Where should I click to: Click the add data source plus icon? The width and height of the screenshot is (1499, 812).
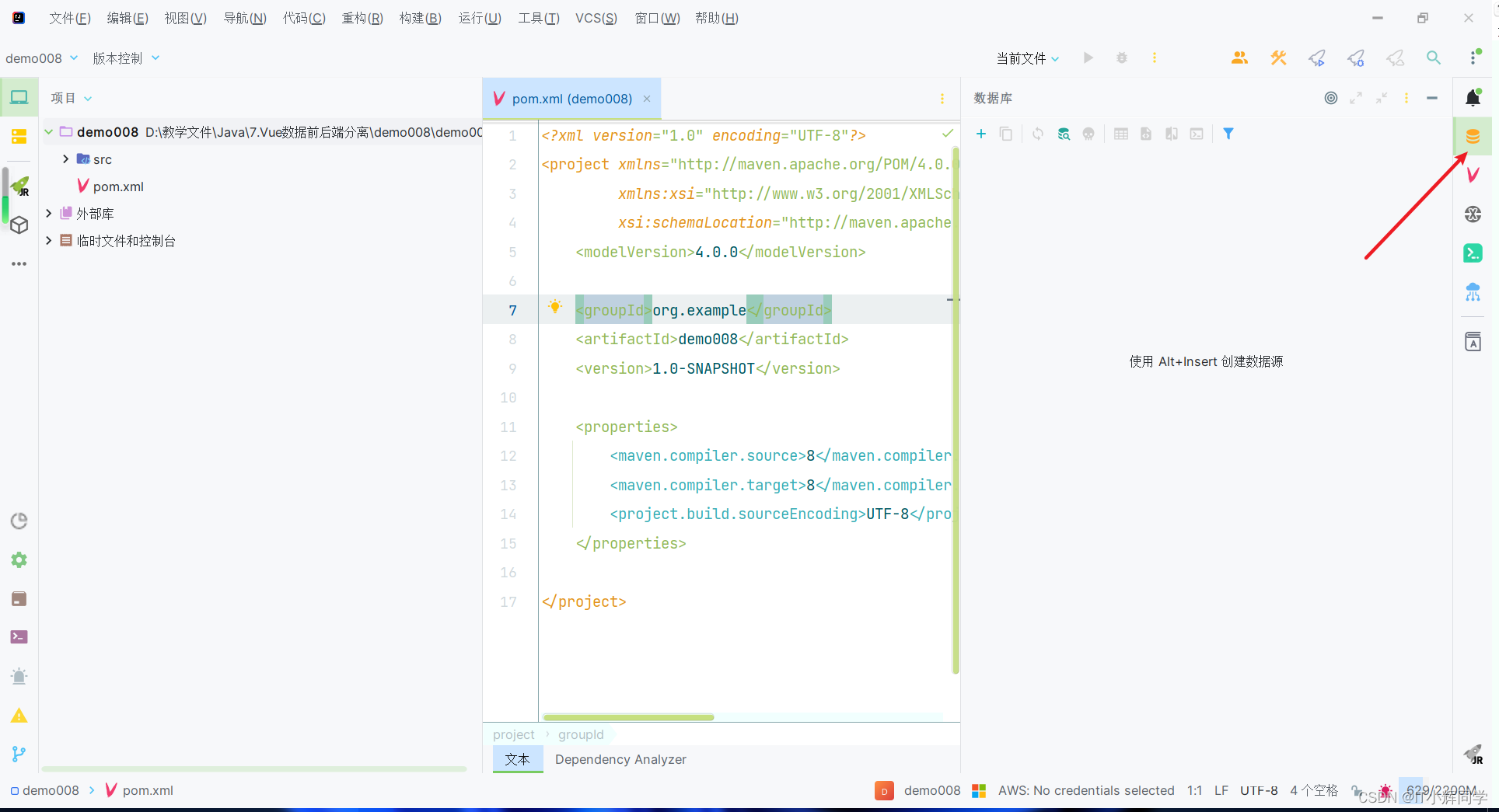tap(981, 134)
